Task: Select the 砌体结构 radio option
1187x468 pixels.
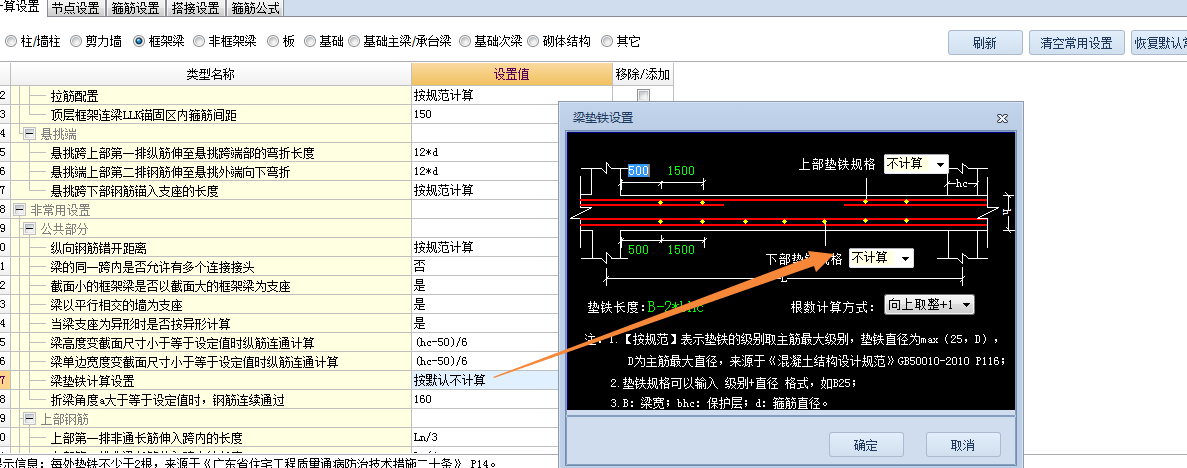Action: pyautogui.click(x=533, y=42)
